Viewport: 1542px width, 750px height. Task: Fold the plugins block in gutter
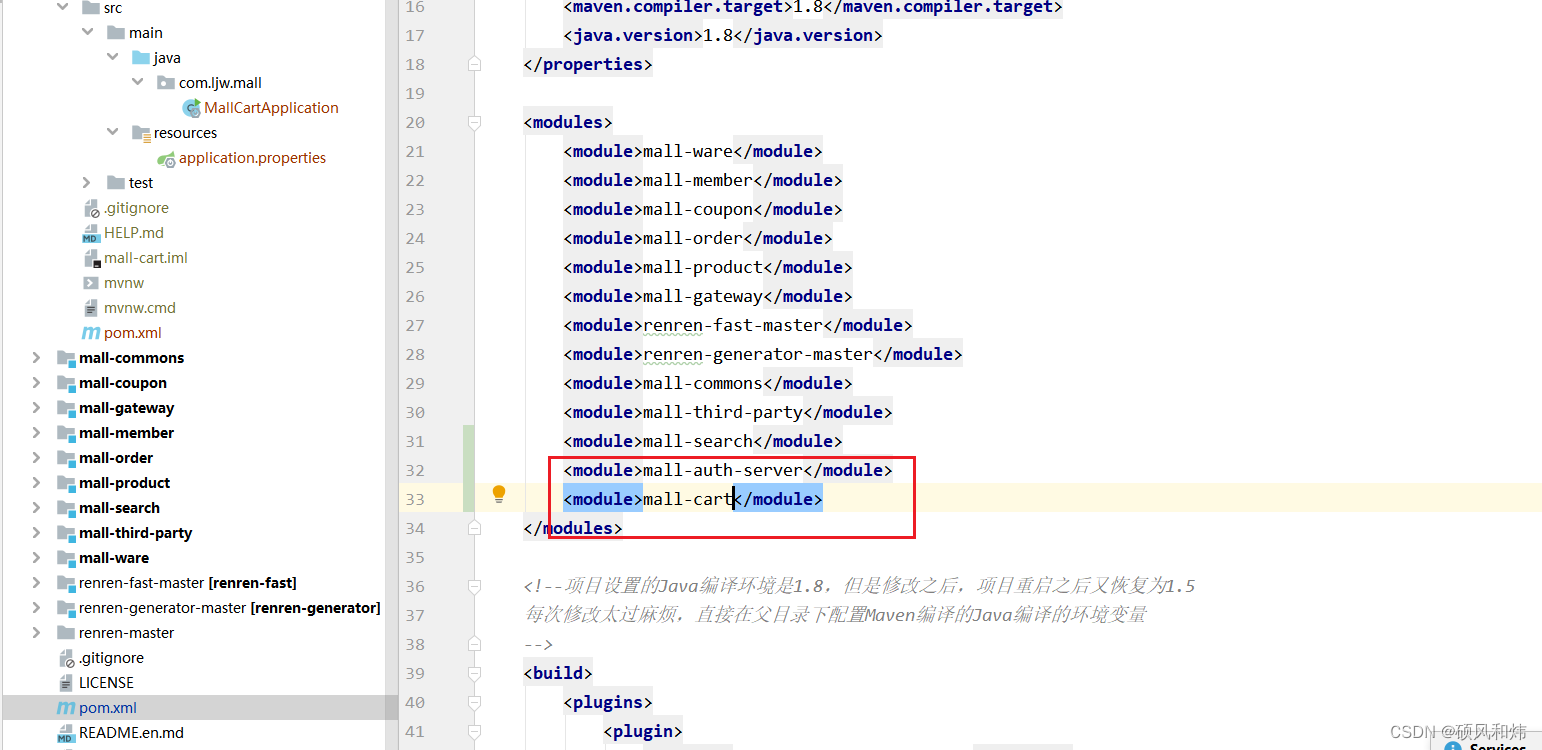pyautogui.click(x=475, y=702)
